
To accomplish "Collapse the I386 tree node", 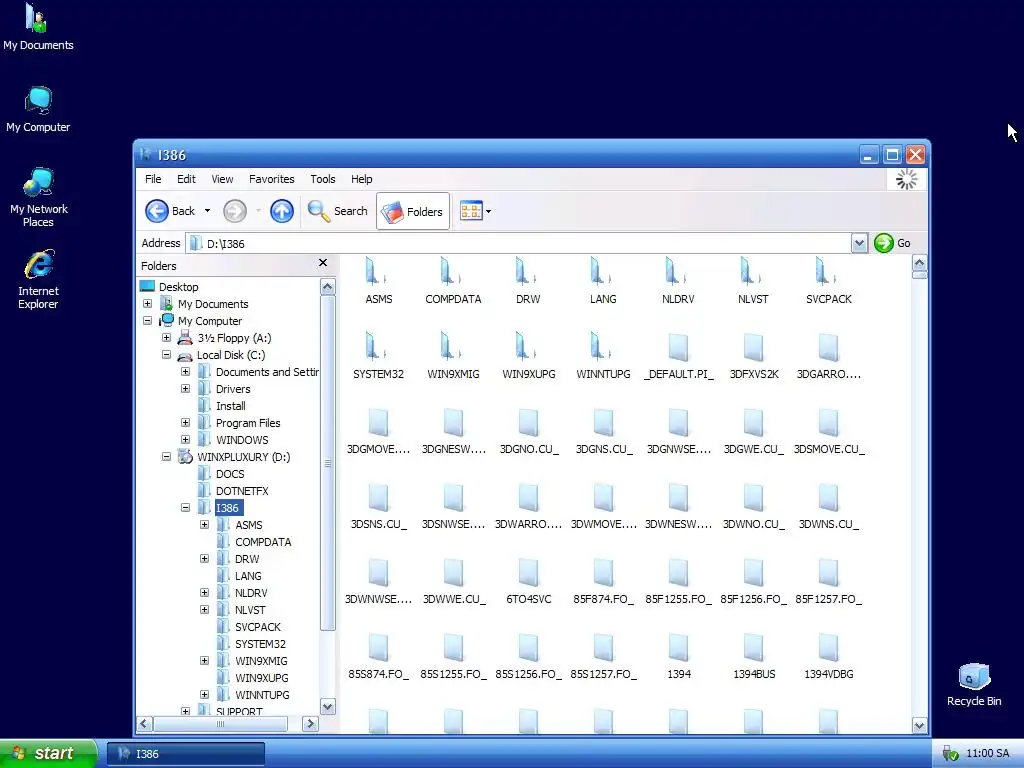I will coord(185,507).
